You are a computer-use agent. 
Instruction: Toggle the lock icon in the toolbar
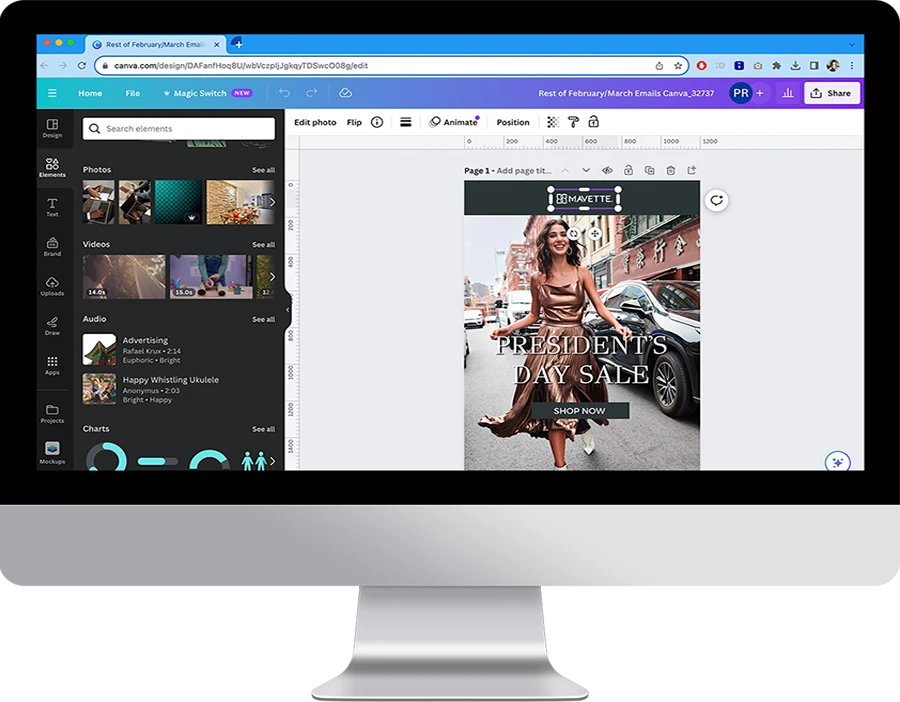tap(593, 122)
